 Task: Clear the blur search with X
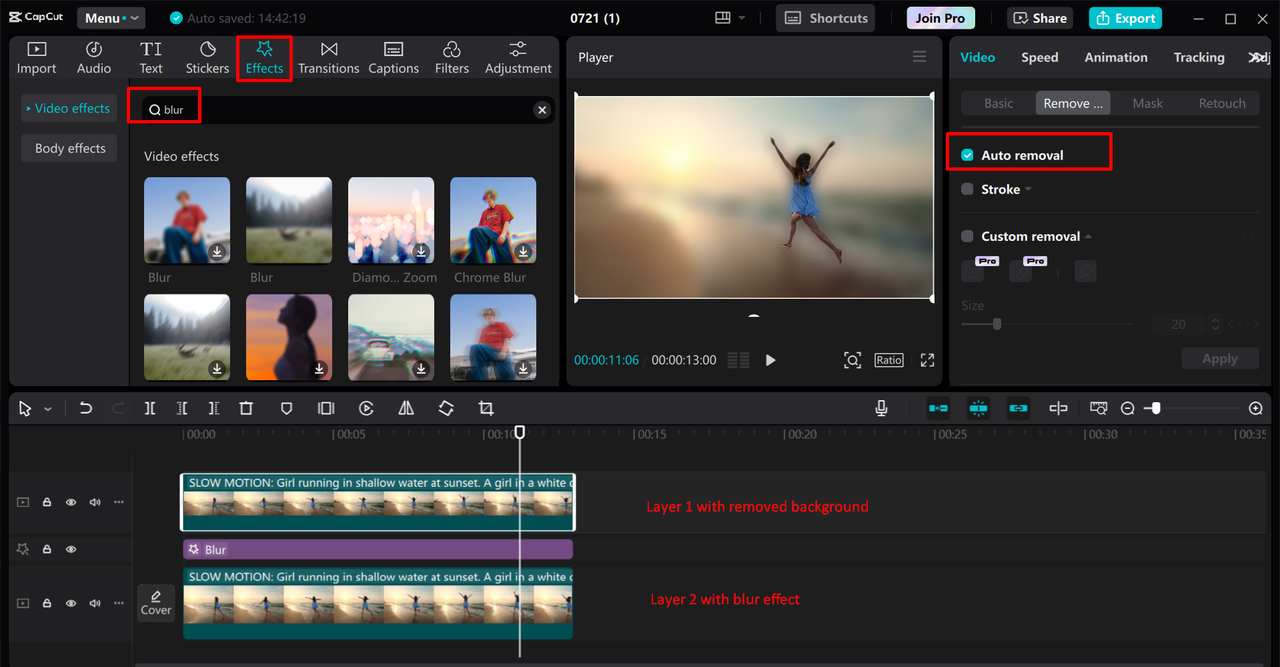click(542, 110)
